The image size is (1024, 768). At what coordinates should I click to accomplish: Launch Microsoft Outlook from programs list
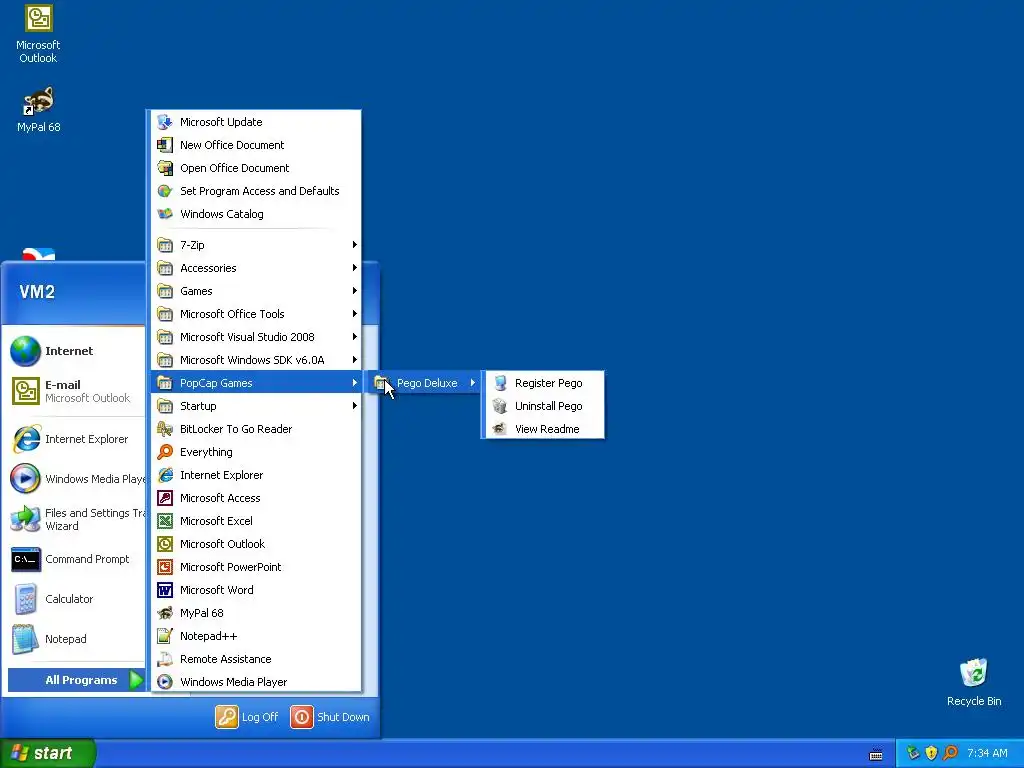(257, 544)
